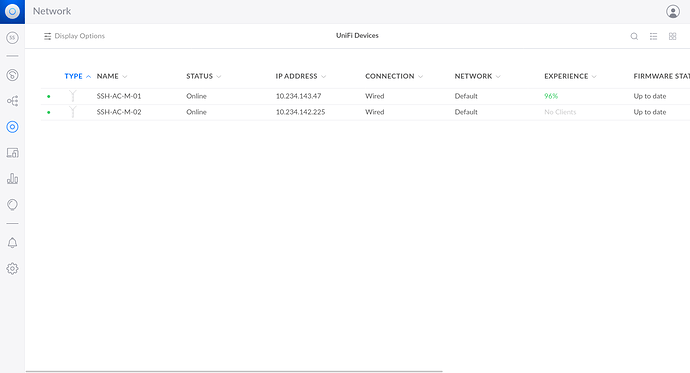Click the green status dot for SSH-AC-M-02
This screenshot has width=690, height=373.
[48, 112]
